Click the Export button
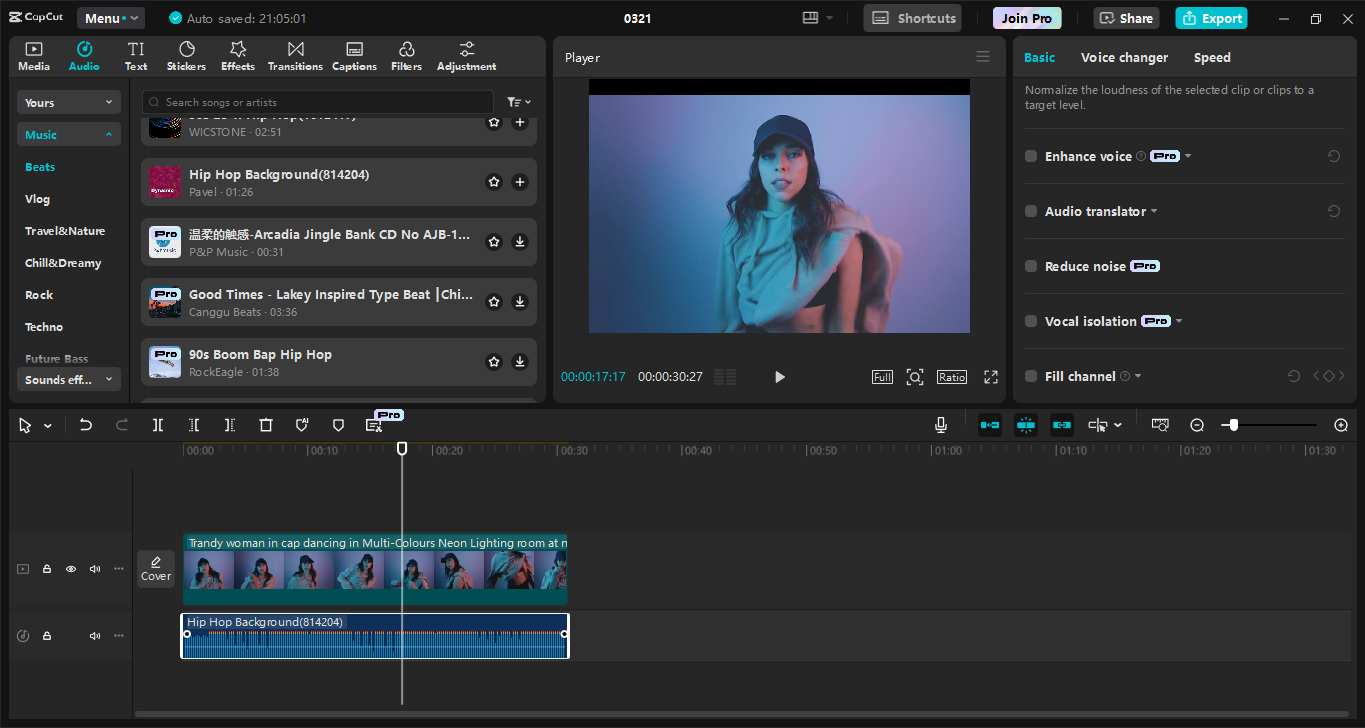This screenshot has width=1365, height=728. pos(1211,17)
